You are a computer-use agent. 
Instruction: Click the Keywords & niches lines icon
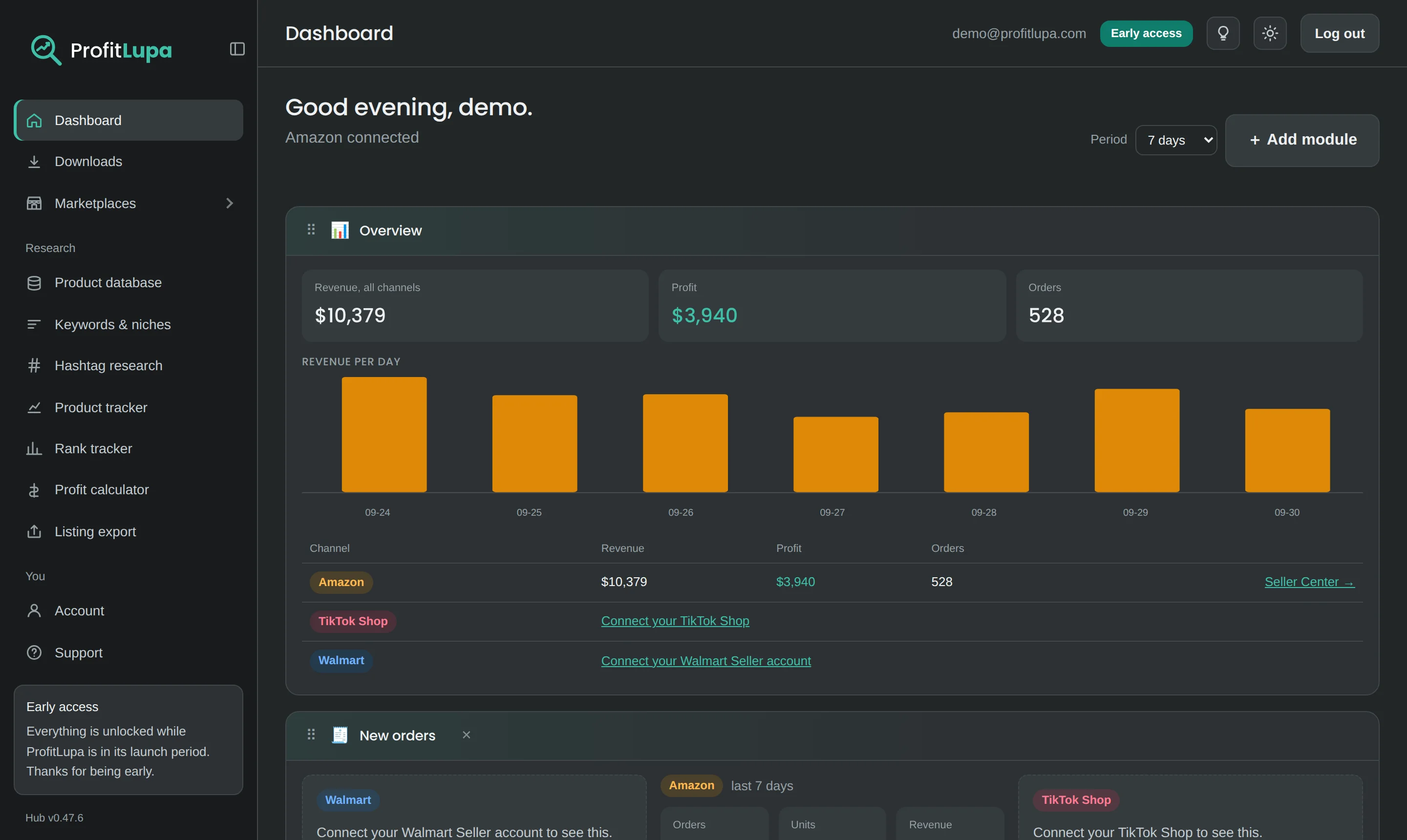coord(34,324)
